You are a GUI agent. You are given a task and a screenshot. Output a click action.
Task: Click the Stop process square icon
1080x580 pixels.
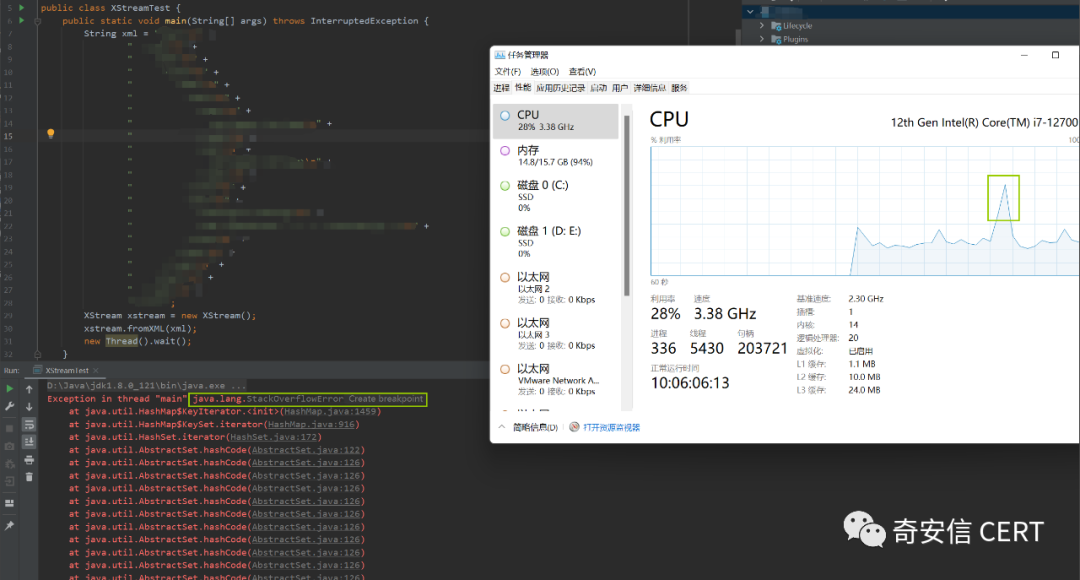[x=10, y=428]
